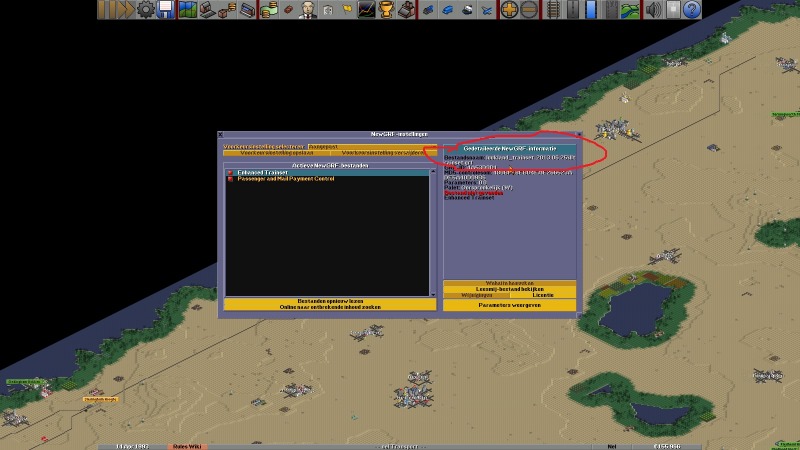
Task: Click the Licentie button
Action: click(543, 297)
